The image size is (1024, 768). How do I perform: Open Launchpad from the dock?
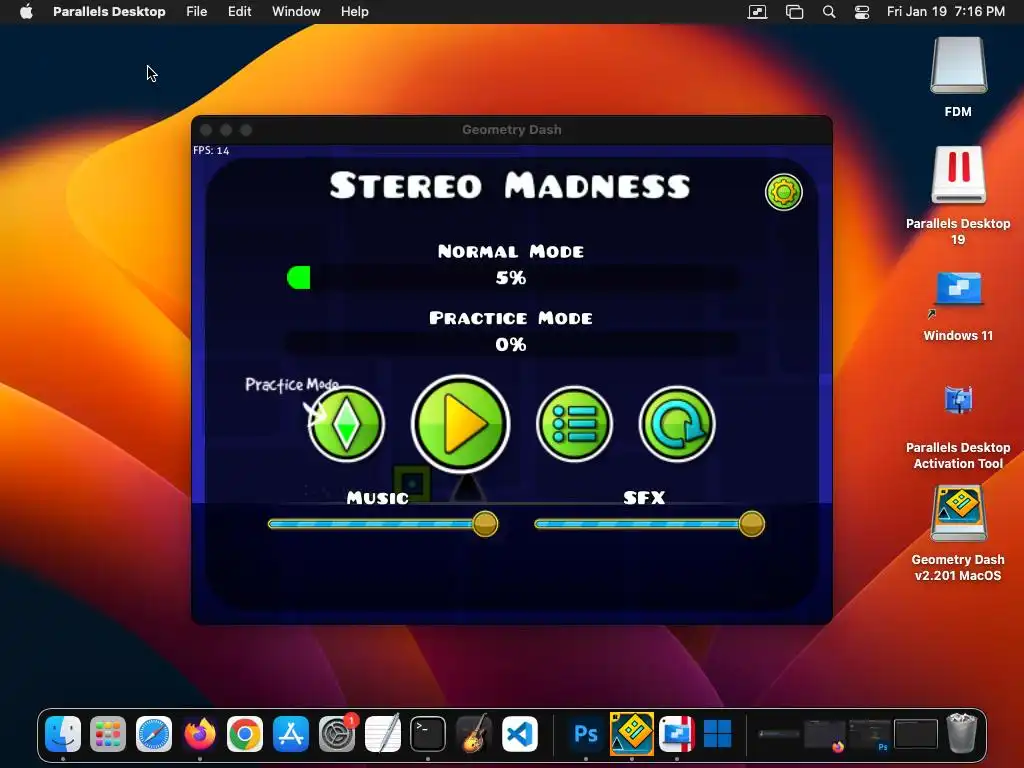point(108,734)
